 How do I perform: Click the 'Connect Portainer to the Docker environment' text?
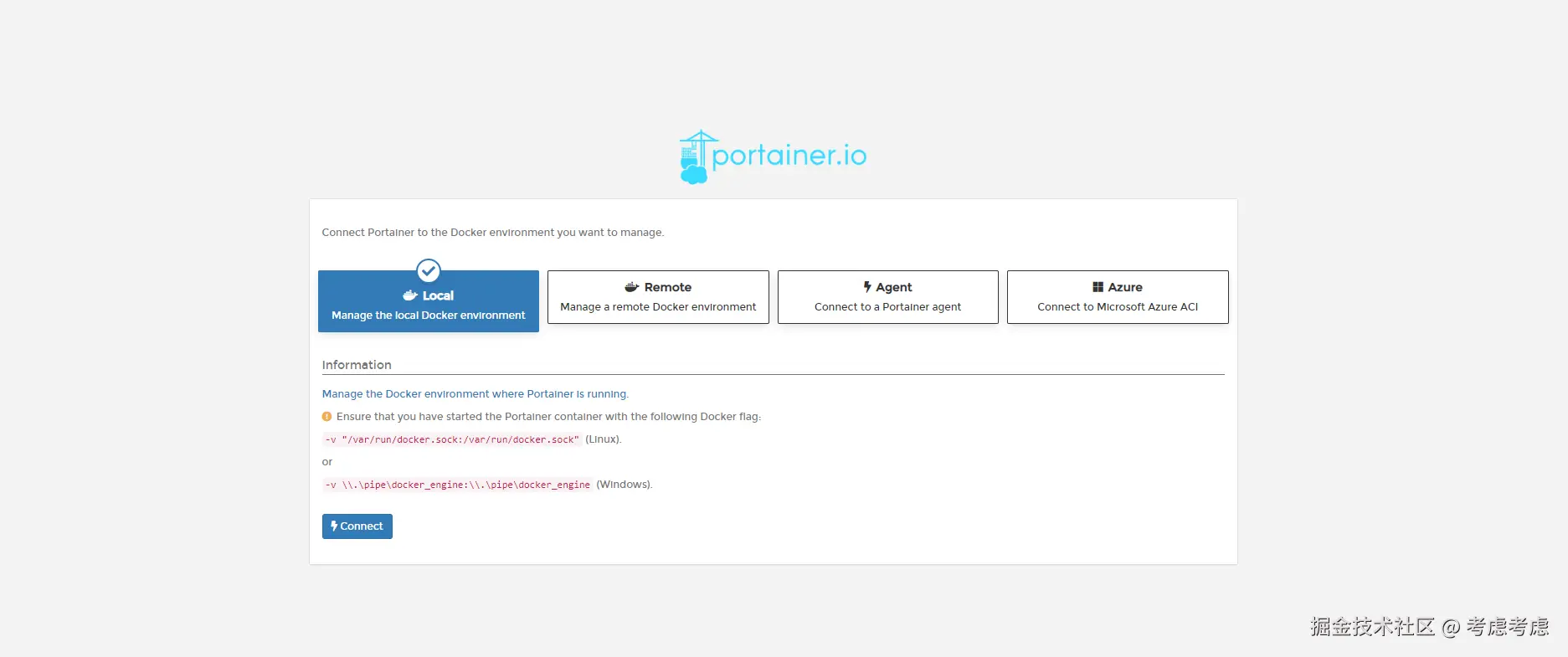(493, 233)
